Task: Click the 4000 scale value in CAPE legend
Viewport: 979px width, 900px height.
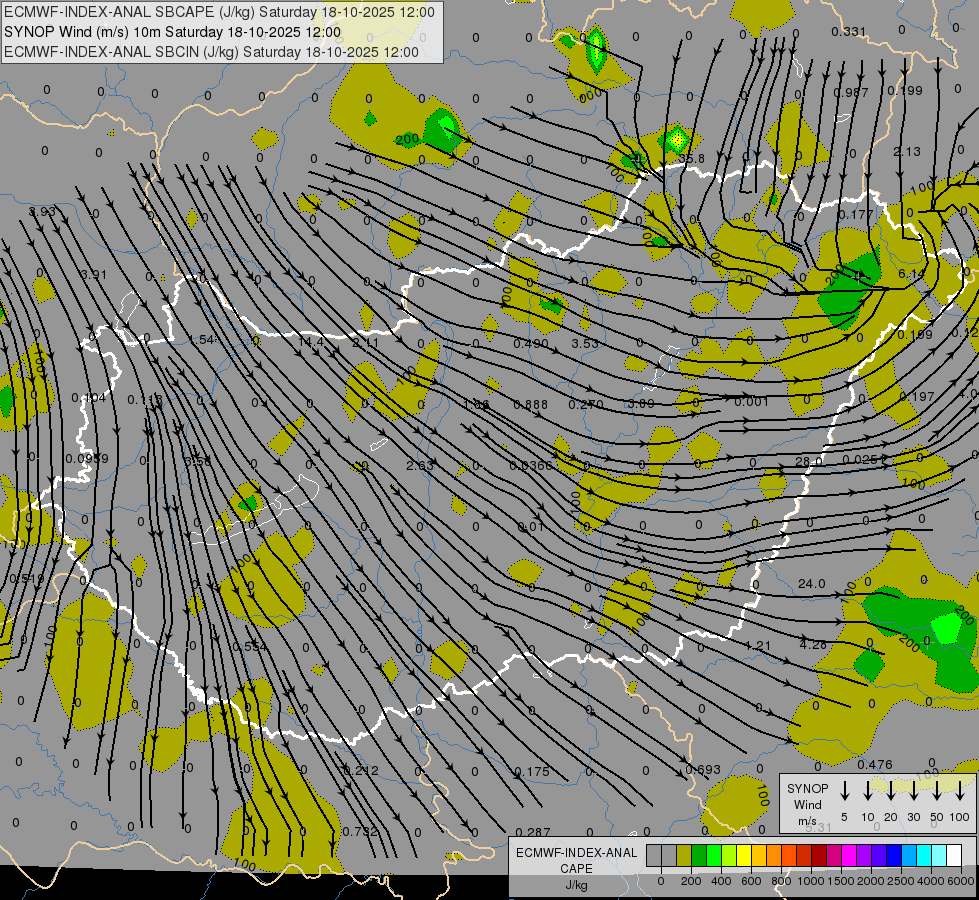Action: 931,881
